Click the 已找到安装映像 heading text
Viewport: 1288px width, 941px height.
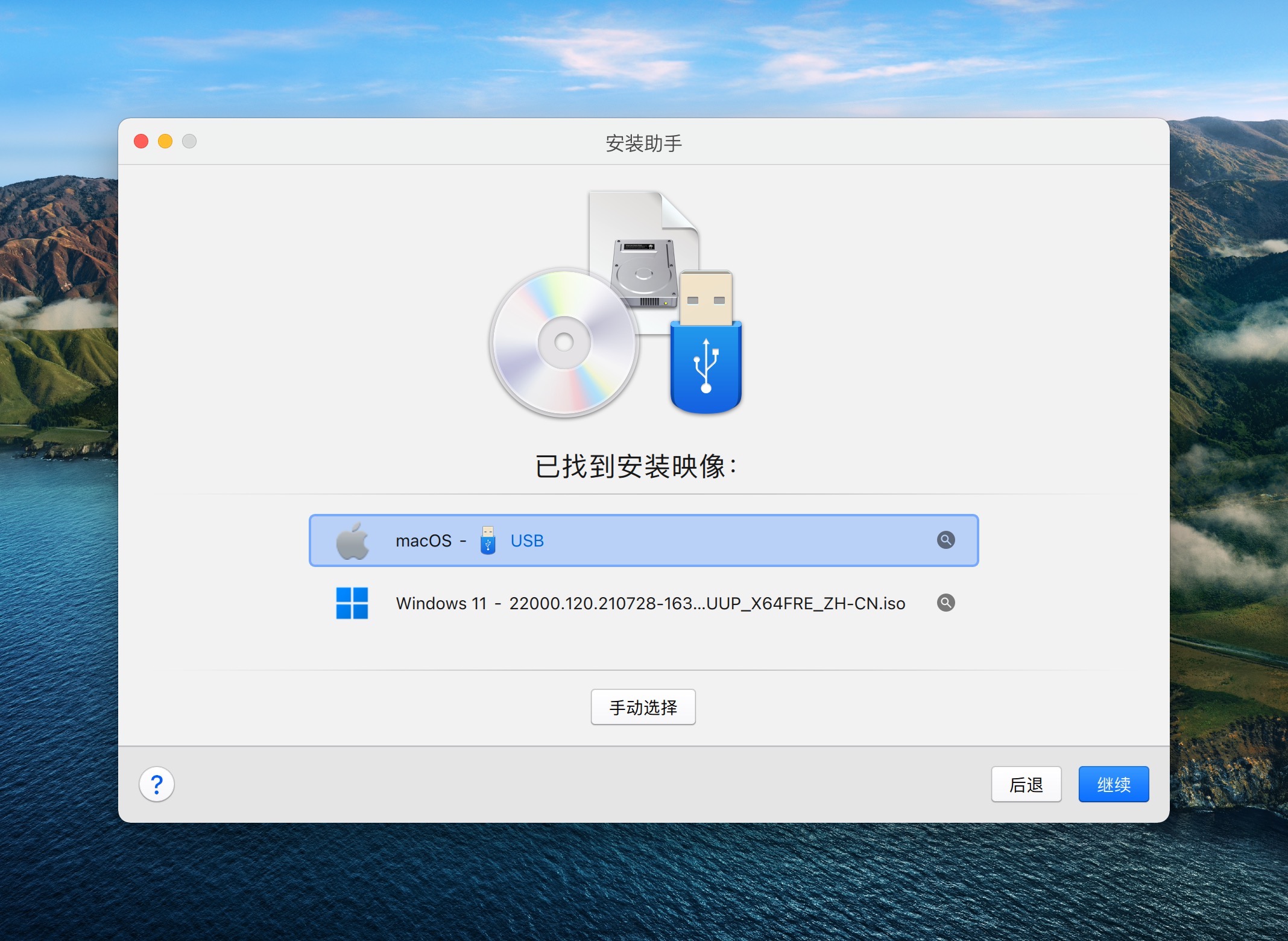[637, 466]
